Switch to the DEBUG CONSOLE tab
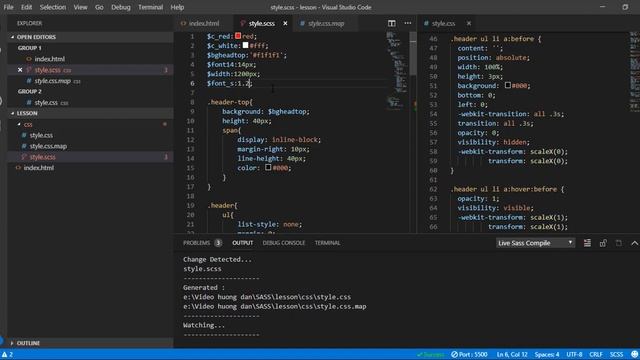This screenshot has width=640, height=360. coord(284,243)
